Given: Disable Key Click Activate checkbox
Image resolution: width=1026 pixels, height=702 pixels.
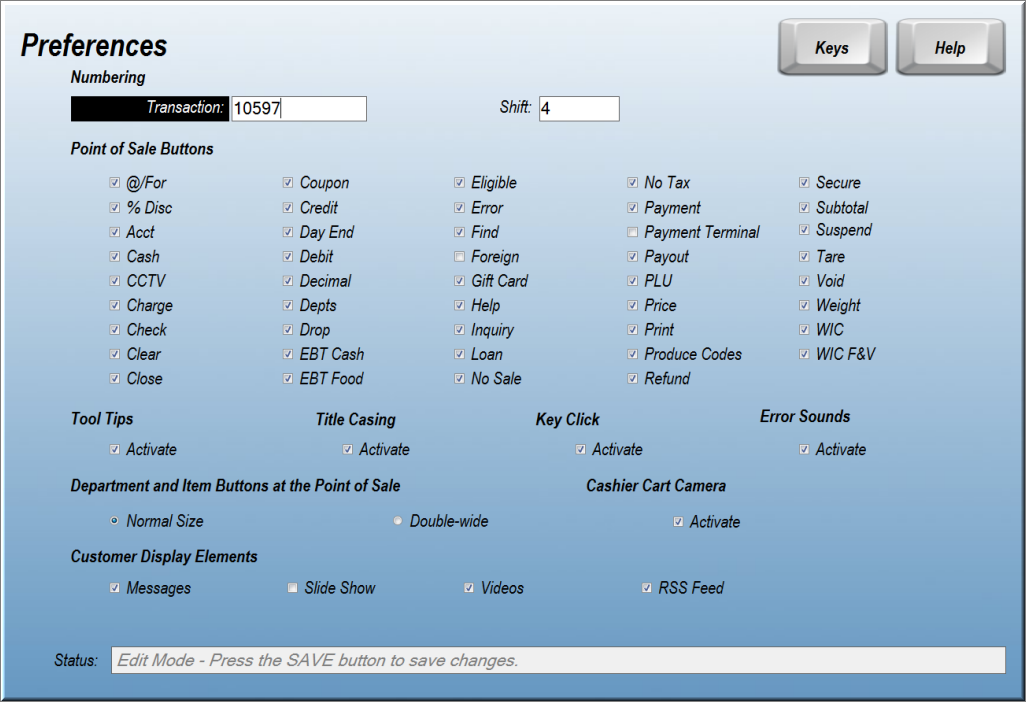Looking at the screenshot, I should [x=580, y=449].
